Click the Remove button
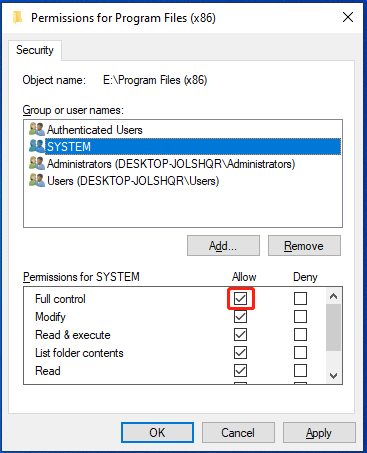This screenshot has width=367, height=453. click(x=304, y=246)
